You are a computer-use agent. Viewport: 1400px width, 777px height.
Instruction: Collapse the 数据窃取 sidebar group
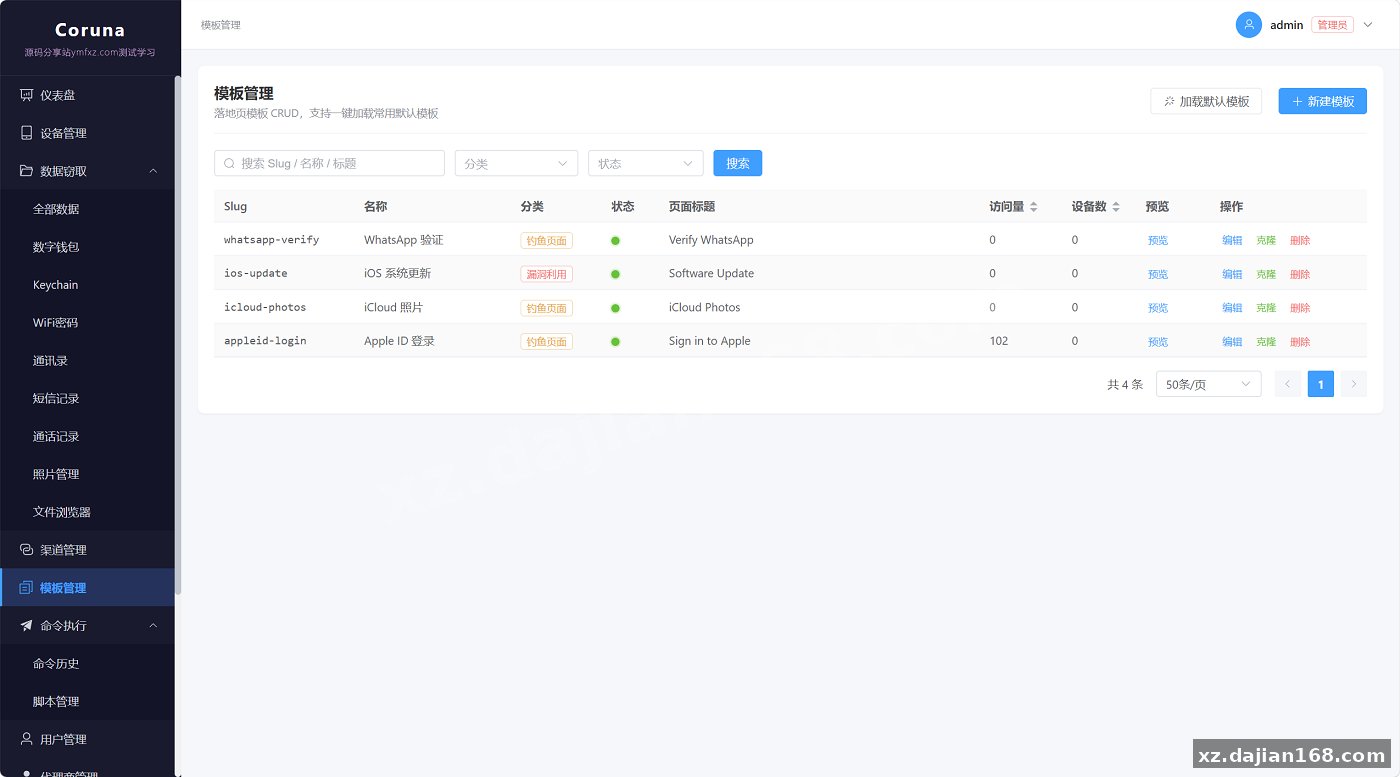point(87,171)
